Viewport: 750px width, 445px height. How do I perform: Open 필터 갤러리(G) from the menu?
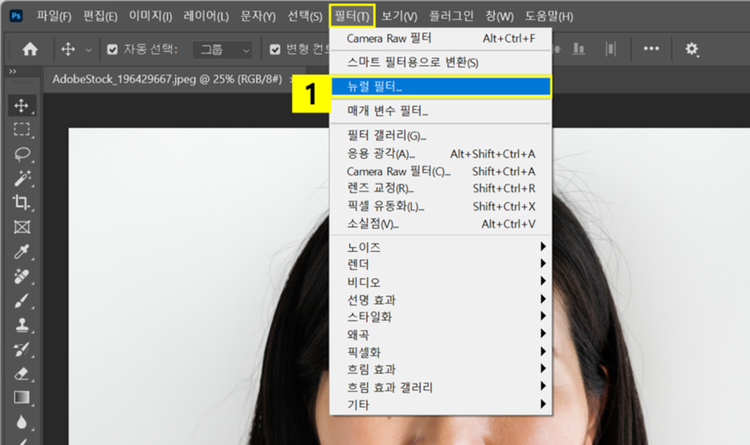[441, 136]
